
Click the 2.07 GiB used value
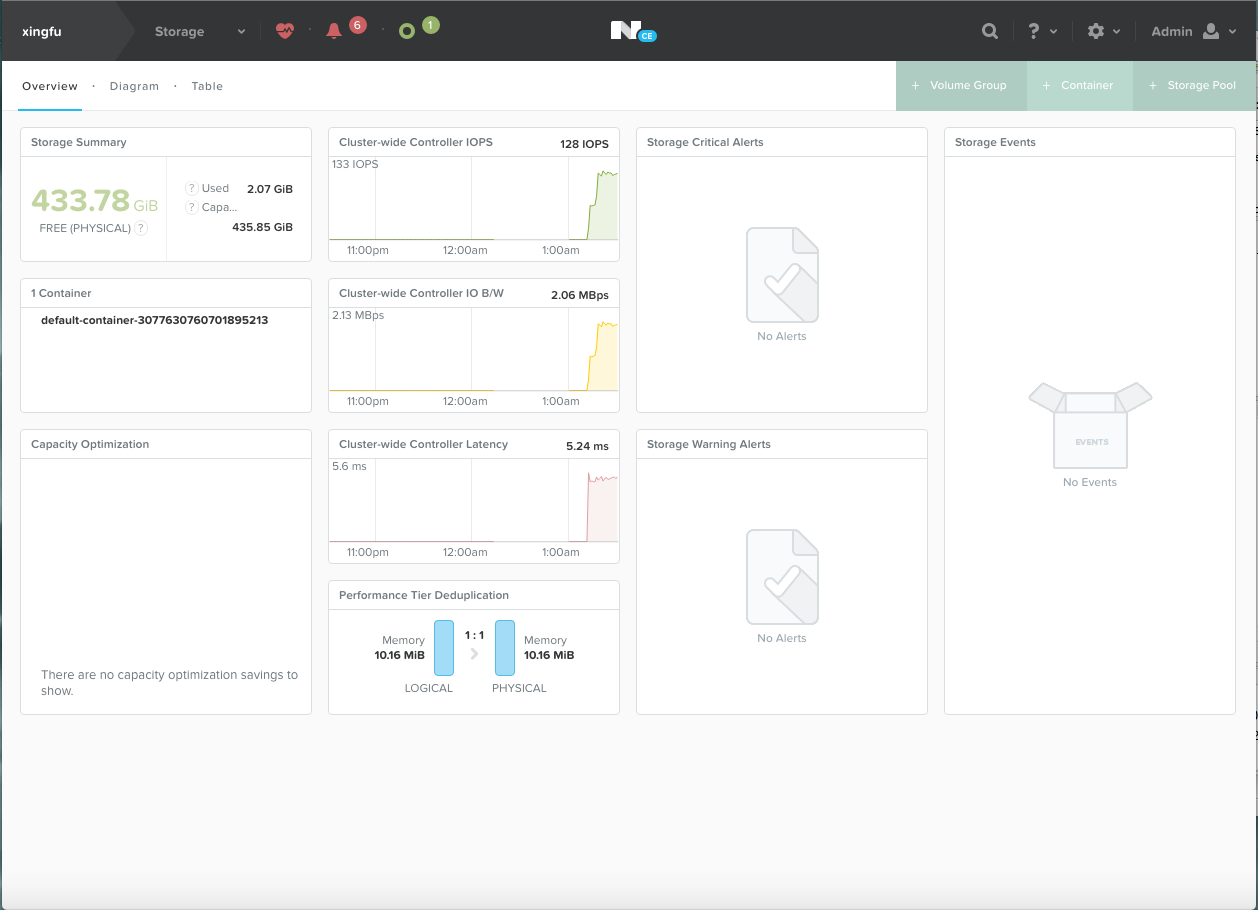[x=270, y=188]
